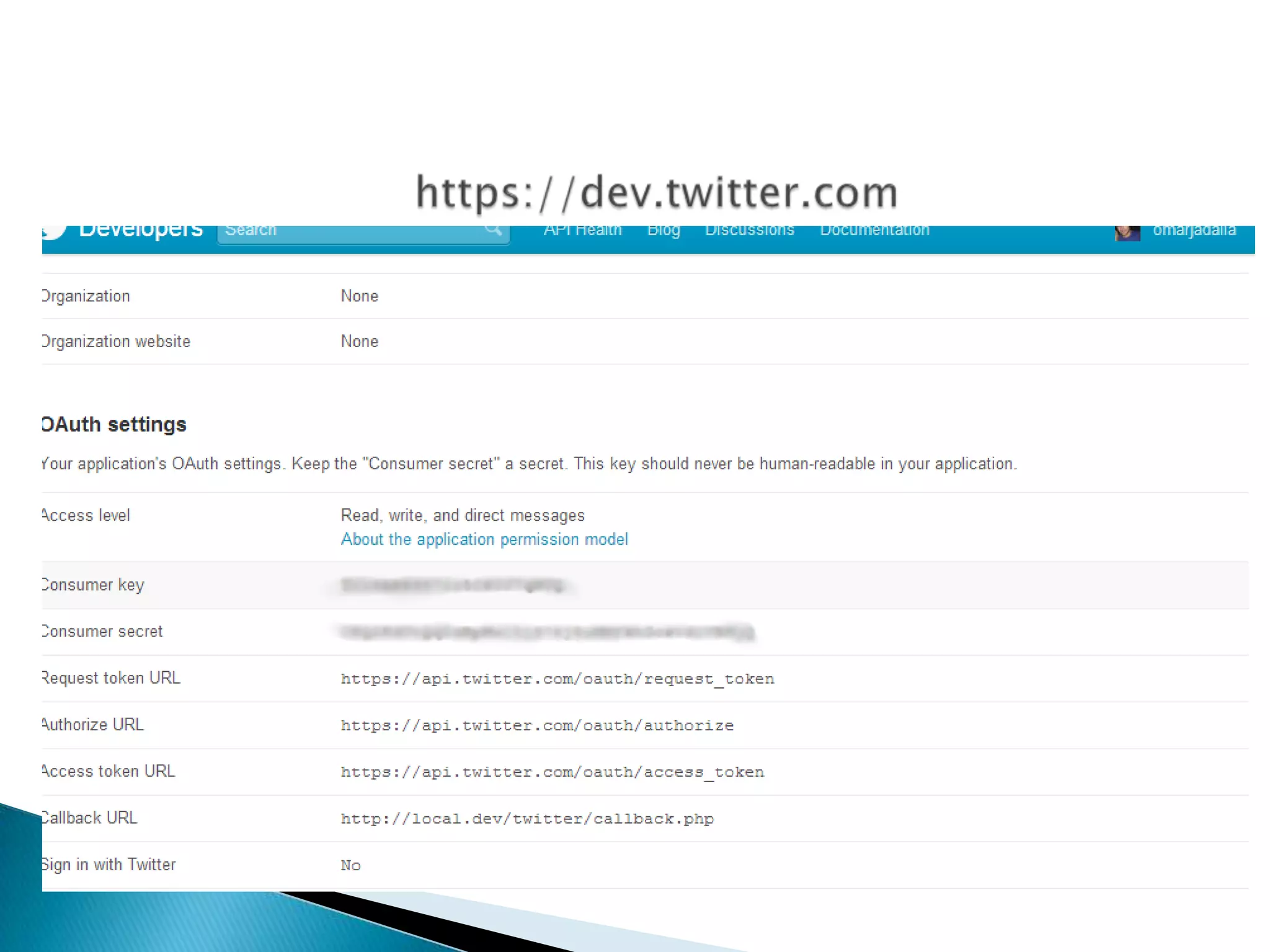Screen dimensions: 1270x952
Task: Click the OAuth settings heading
Action: coord(114,425)
